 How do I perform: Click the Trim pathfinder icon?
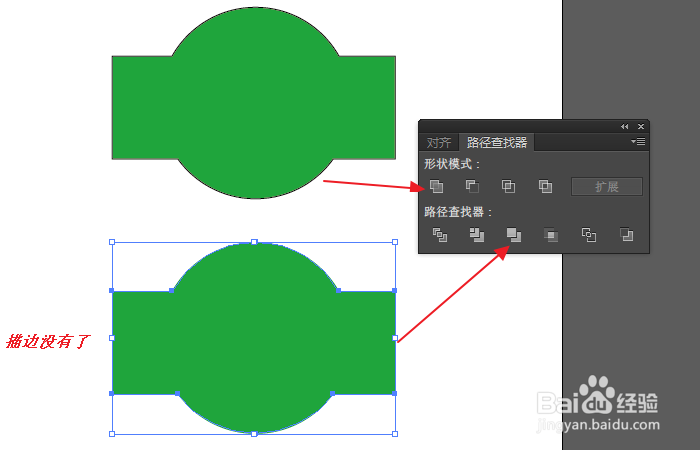[477, 235]
